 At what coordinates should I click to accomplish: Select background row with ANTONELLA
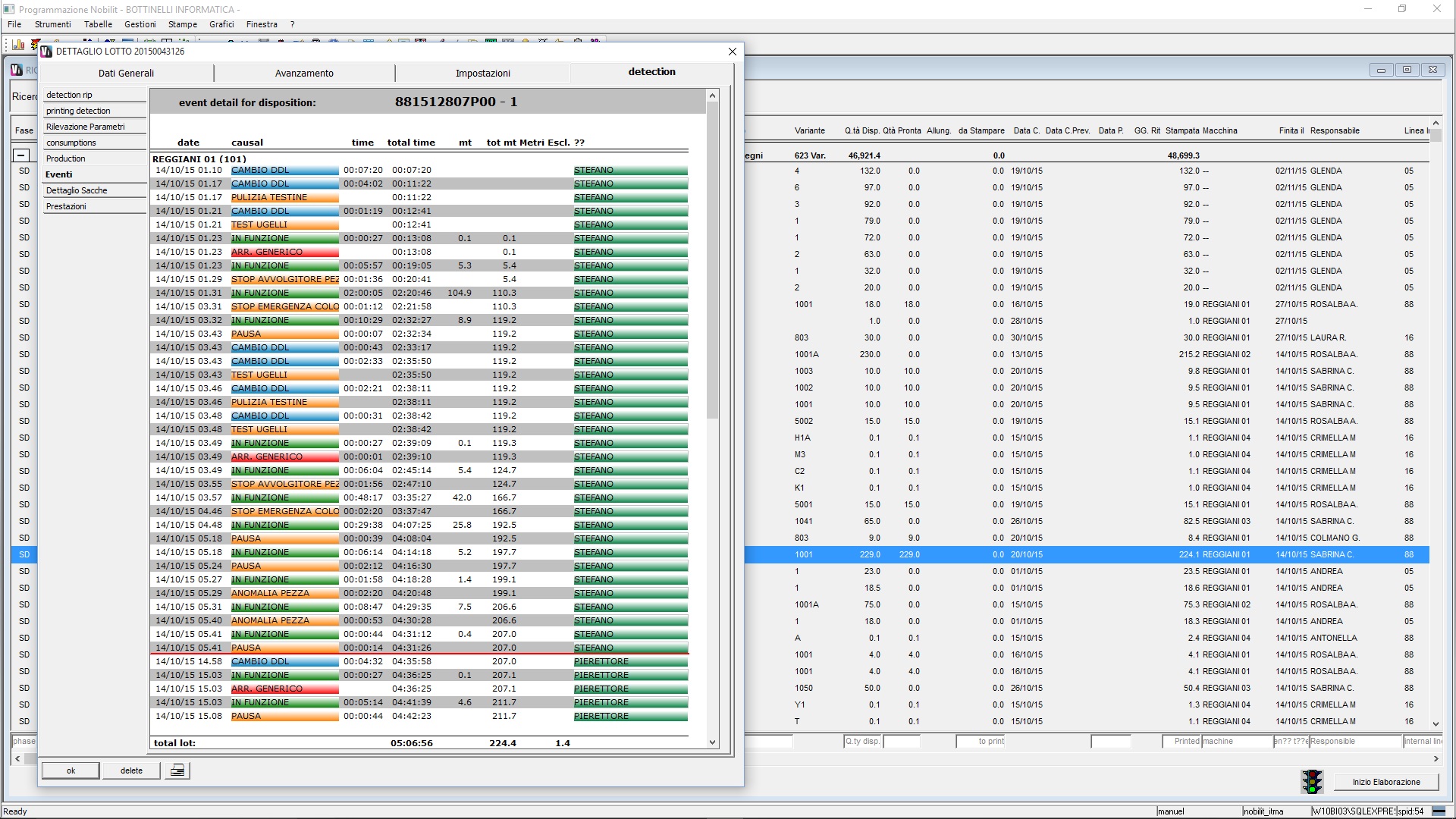click(x=1087, y=638)
